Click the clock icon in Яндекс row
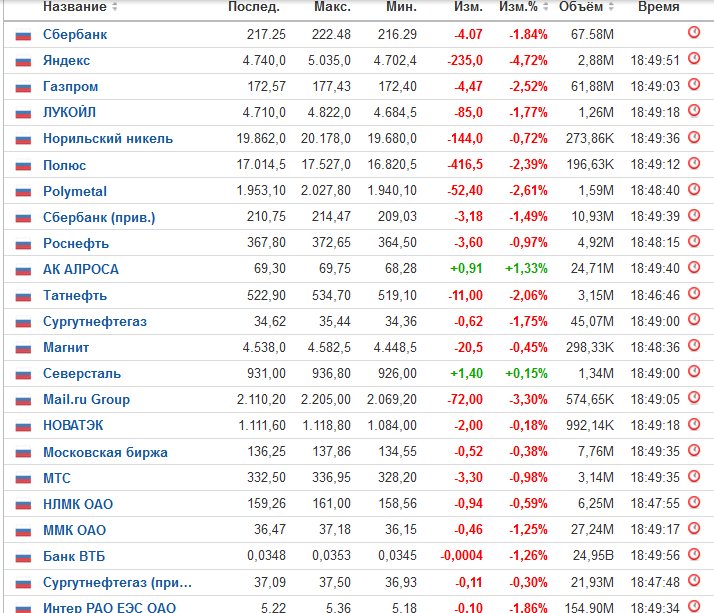Image resolution: width=714 pixels, height=613 pixels. coord(694,58)
